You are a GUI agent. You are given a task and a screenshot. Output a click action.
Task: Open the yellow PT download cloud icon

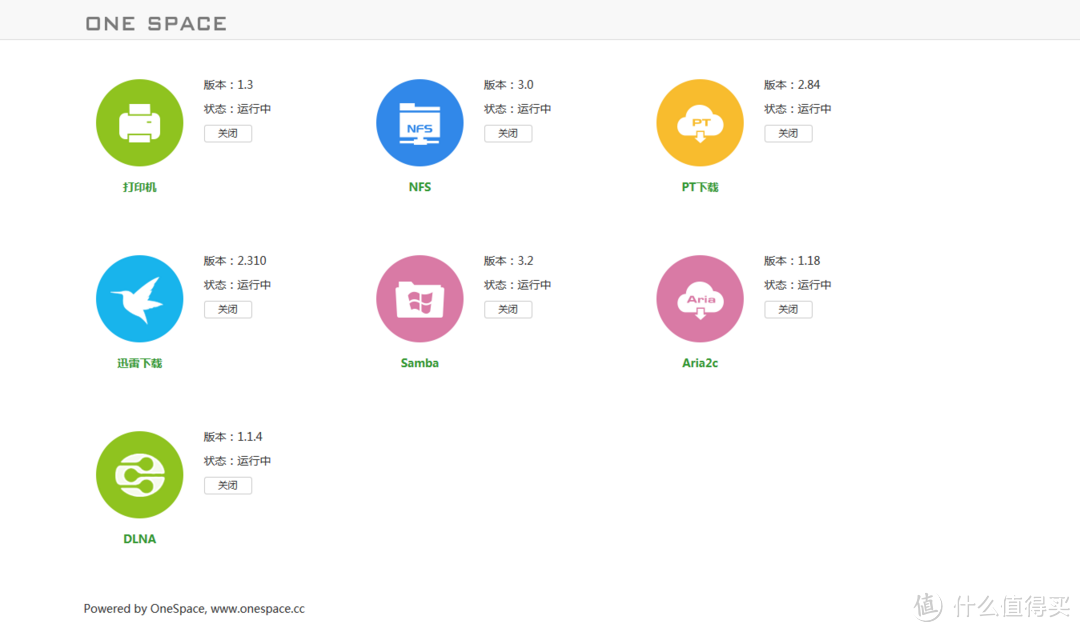click(x=700, y=123)
